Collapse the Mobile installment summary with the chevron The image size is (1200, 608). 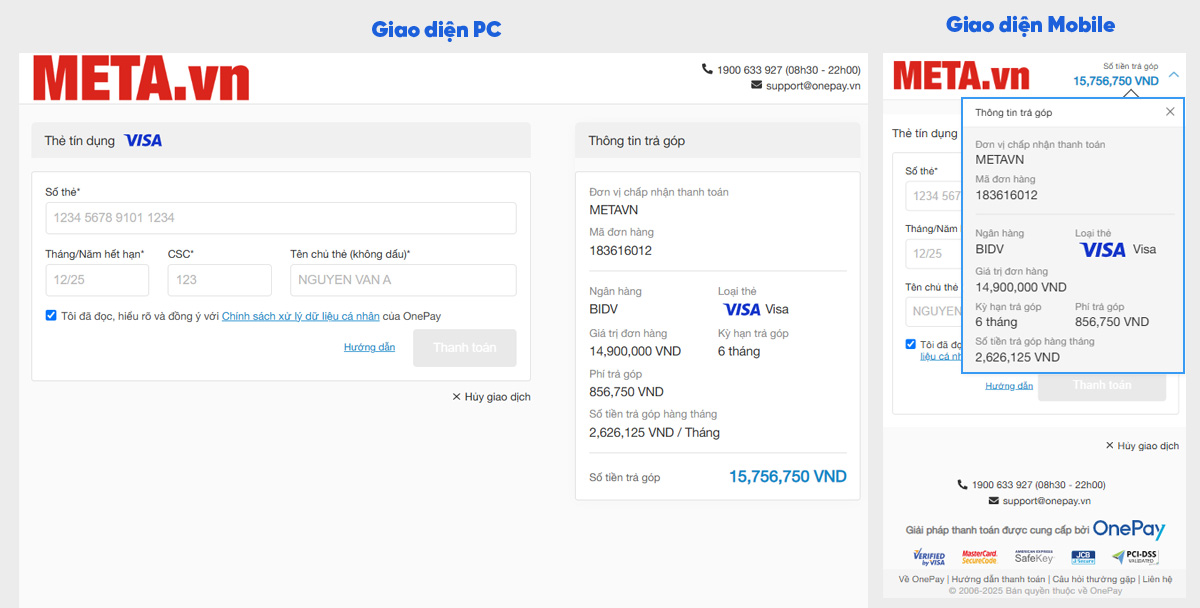1174,74
